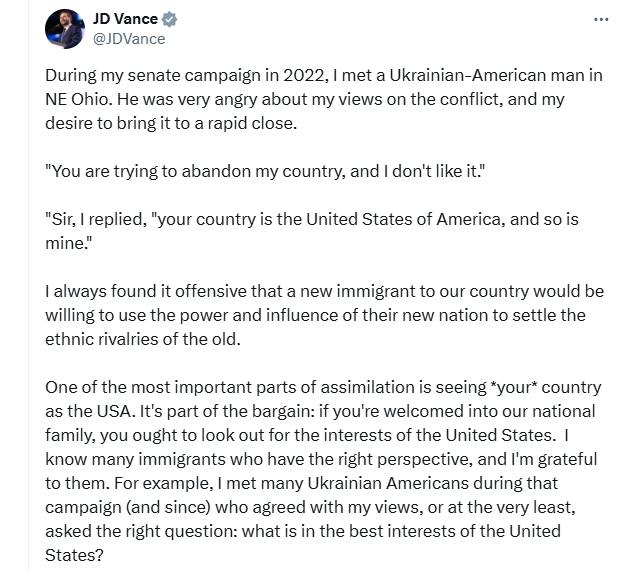Screen dimensions: 623x570
Task: Open the three-dot more options menu
Action: point(601,19)
